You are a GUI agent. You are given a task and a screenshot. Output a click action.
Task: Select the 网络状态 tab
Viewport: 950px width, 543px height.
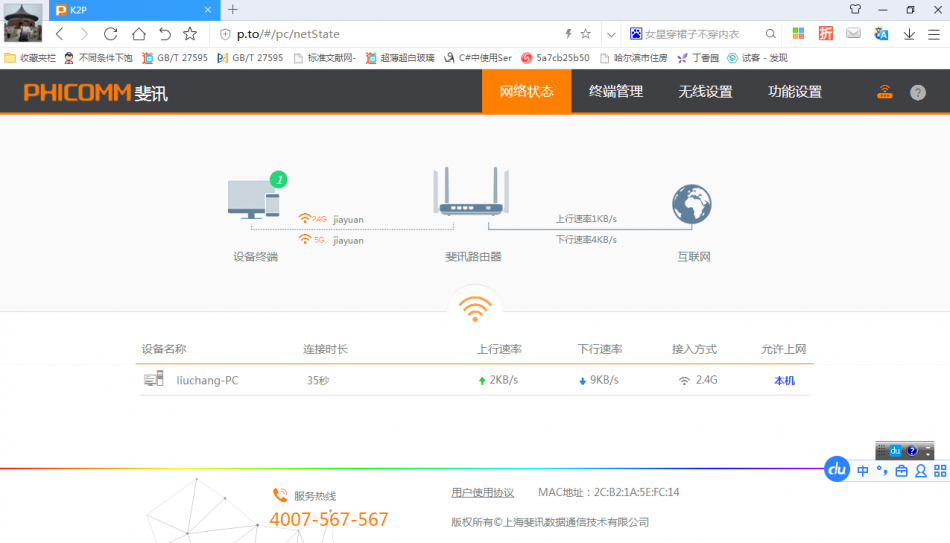[526, 92]
